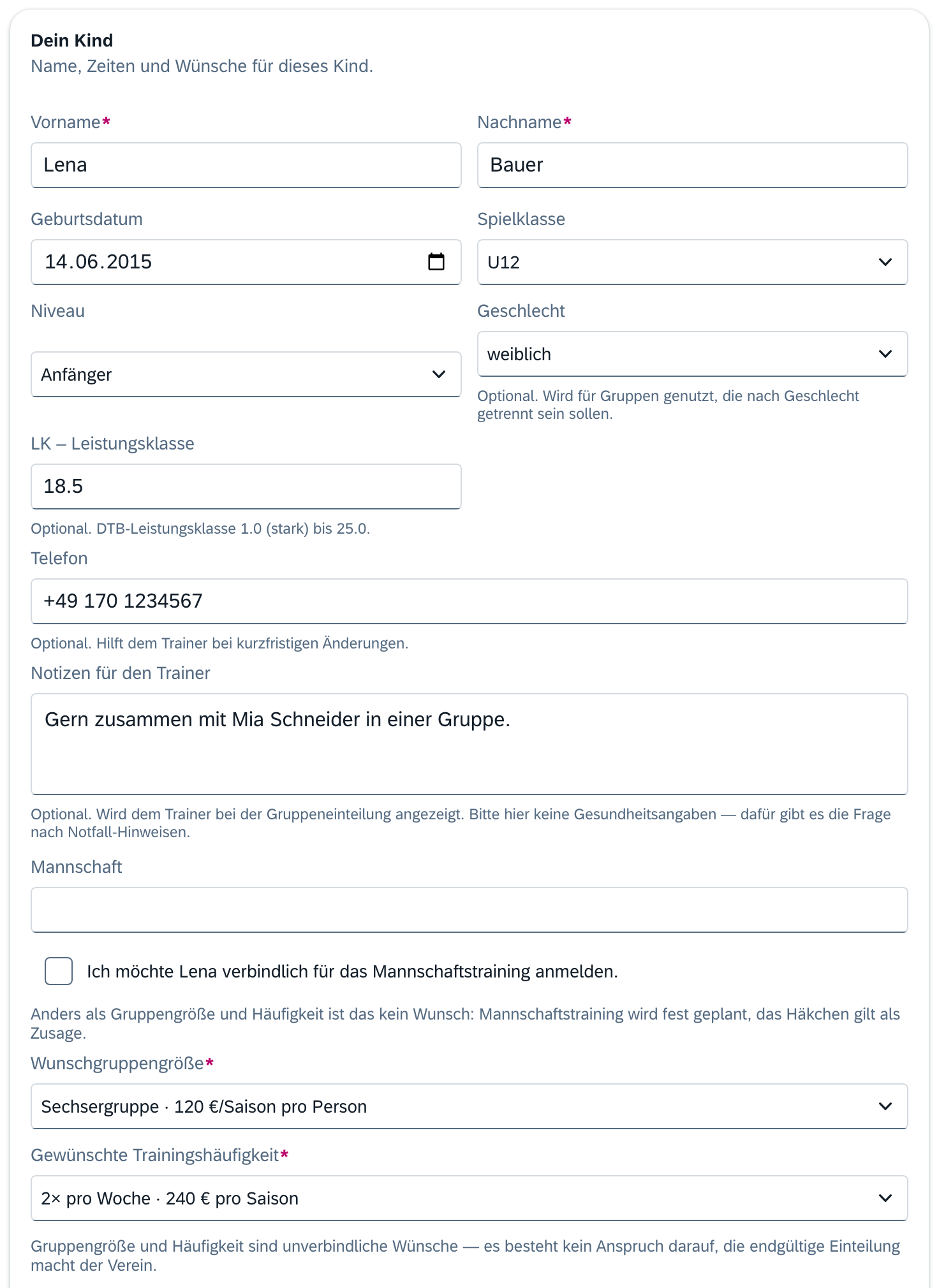Image resolution: width=939 pixels, height=1288 pixels.
Task: Click the empty Mannschaft input field
Action: 470,910
